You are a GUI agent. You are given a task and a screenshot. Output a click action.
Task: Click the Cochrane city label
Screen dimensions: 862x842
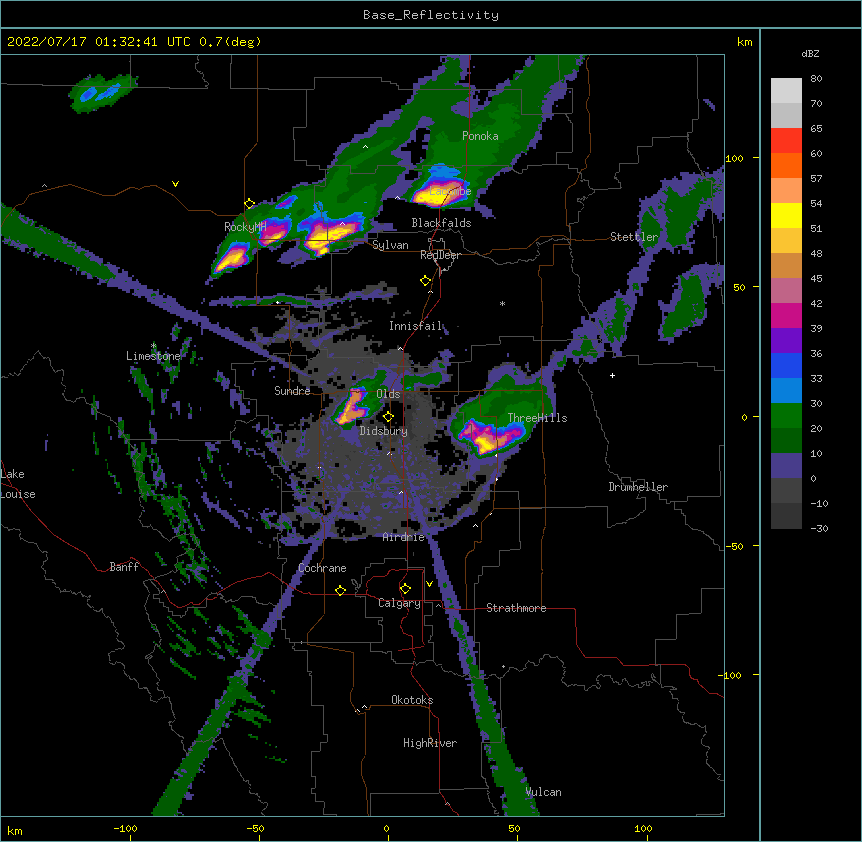[x=322, y=568]
